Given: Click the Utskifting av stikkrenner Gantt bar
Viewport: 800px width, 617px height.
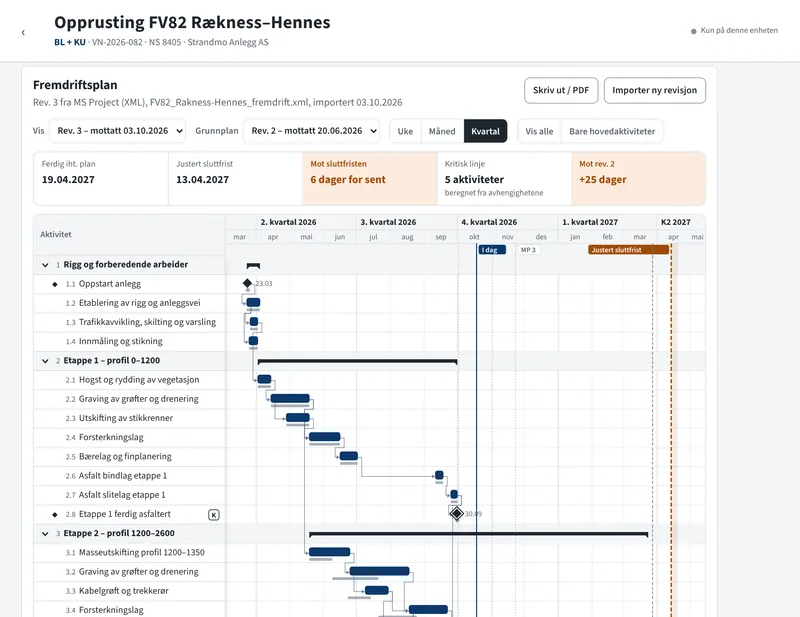Looking at the screenshot, I should pos(298,418).
